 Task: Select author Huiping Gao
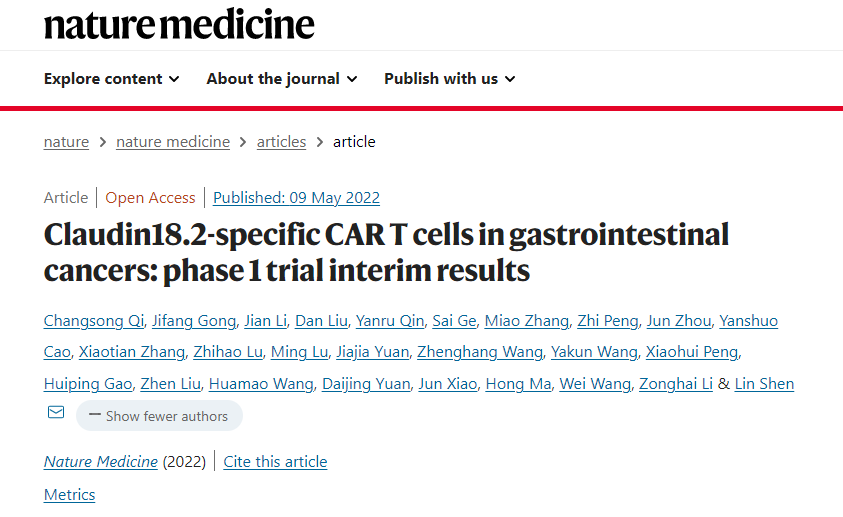(88, 384)
